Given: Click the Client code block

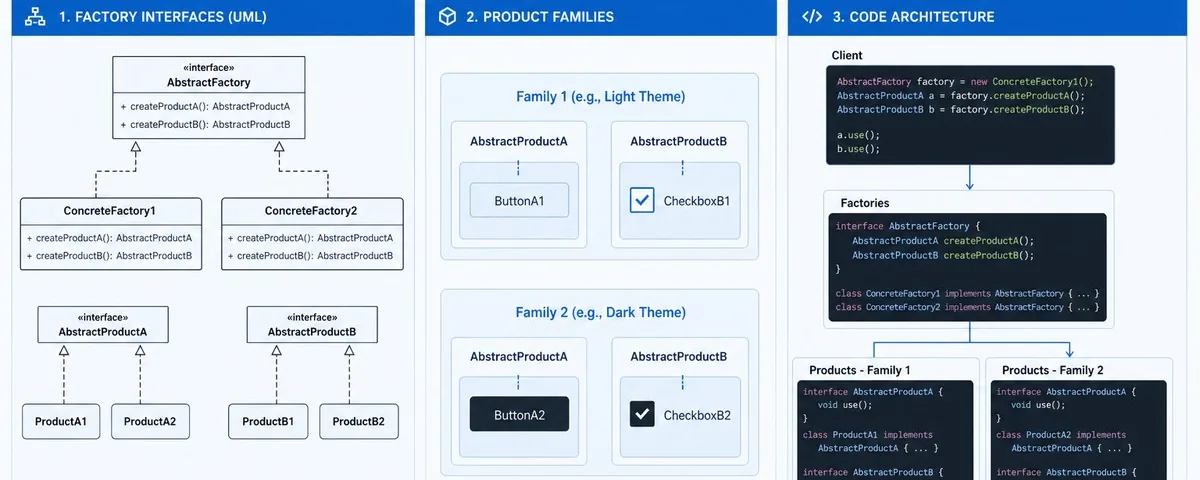Looking at the screenshot, I should tap(970, 115).
